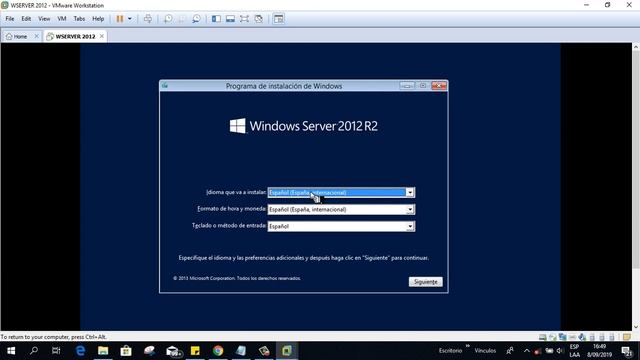Screen dimensions: 640x360
Task: Launch Microsoft Edge from taskbar
Action: (x=80, y=351)
